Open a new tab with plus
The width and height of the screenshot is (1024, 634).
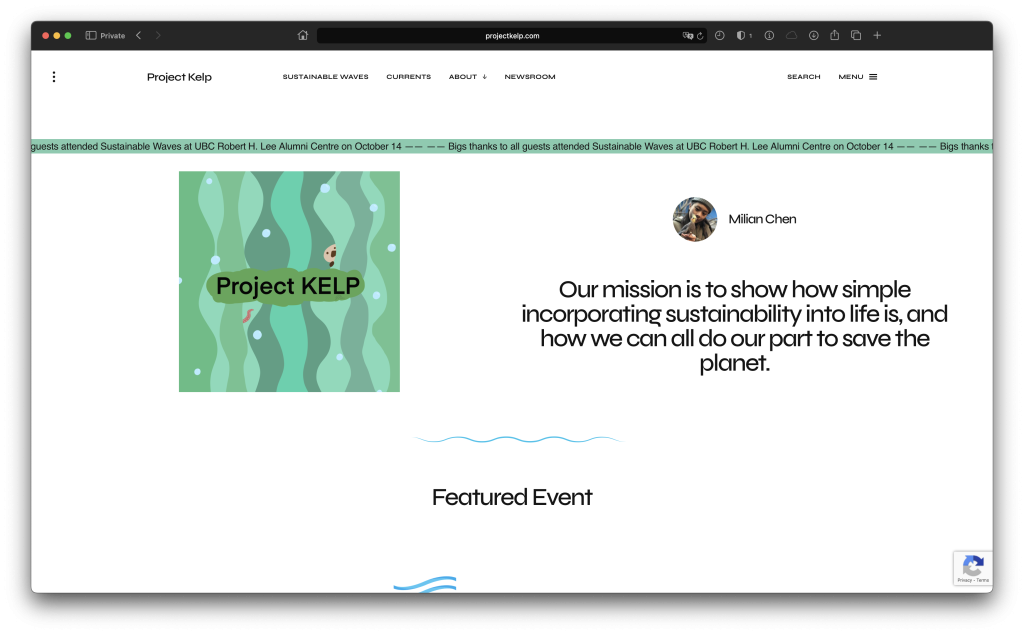pos(877,35)
